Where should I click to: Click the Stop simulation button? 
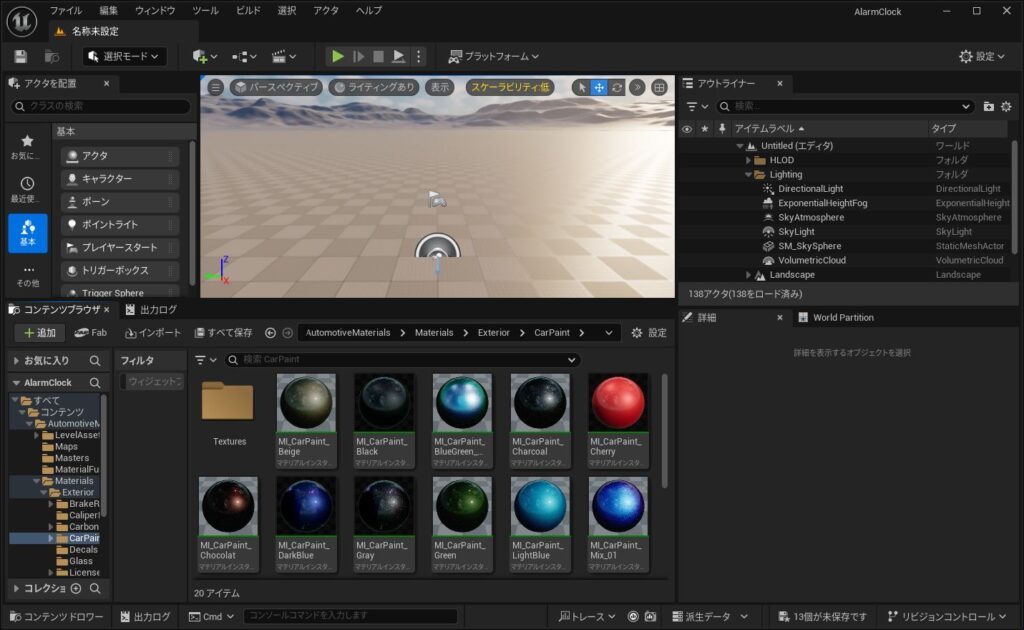tap(378, 57)
